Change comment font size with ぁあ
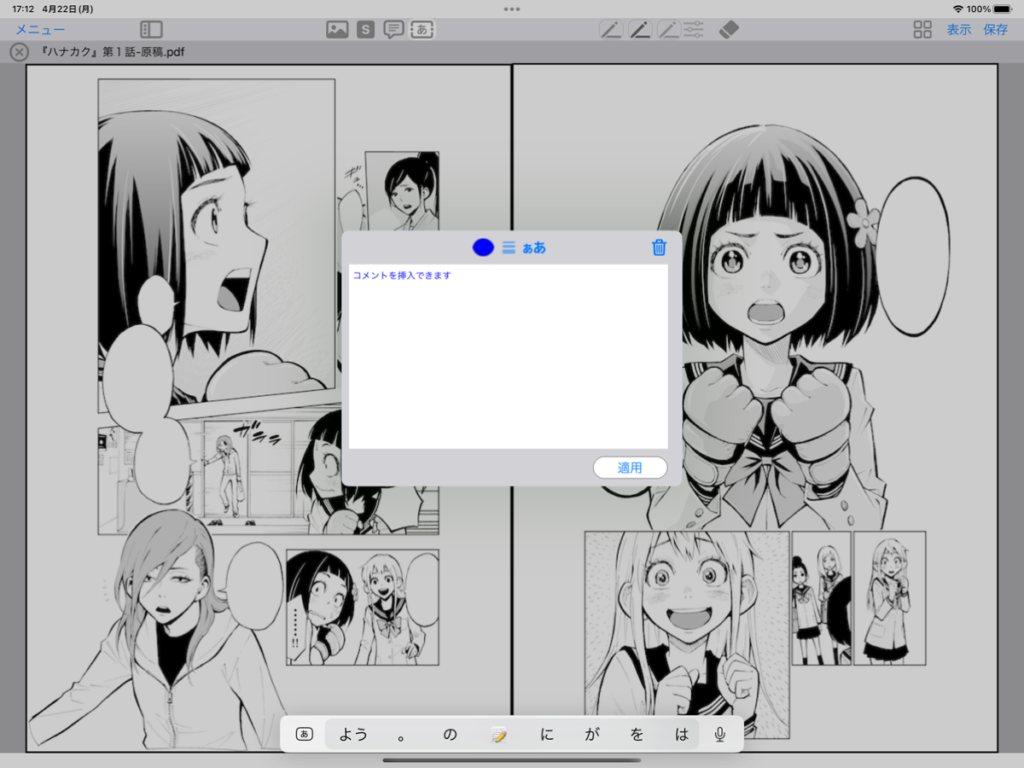The height and width of the screenshot is (768, 1024). coord(534,248)
